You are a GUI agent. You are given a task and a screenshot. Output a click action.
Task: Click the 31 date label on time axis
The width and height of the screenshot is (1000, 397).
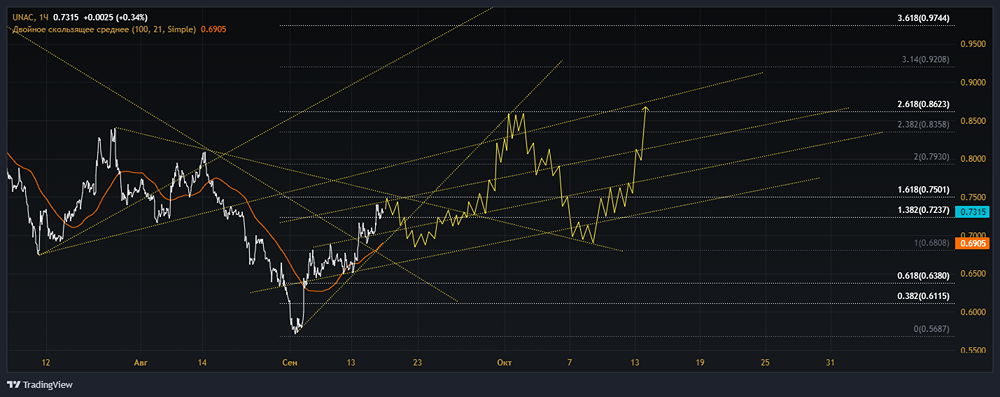click(x=830, y=362)
